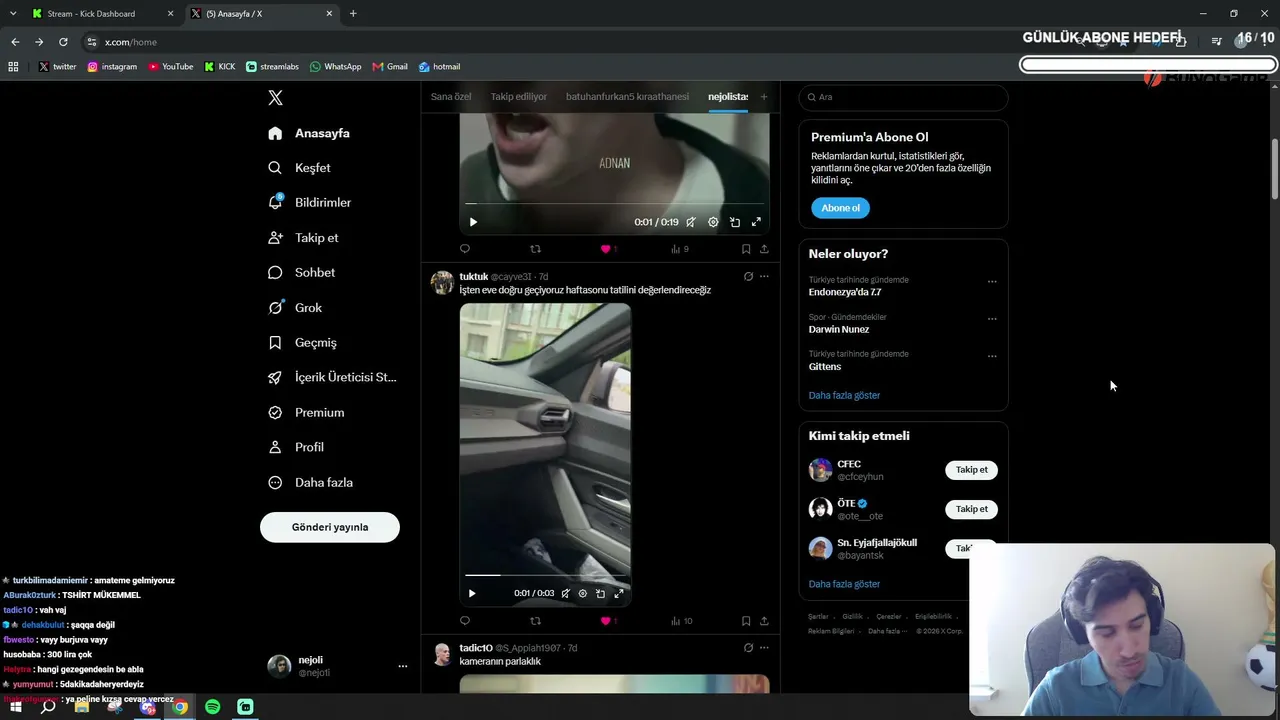Switch to Takip ediliyor tab
This screenshot has width=1280, height=720.
(519, 97)
